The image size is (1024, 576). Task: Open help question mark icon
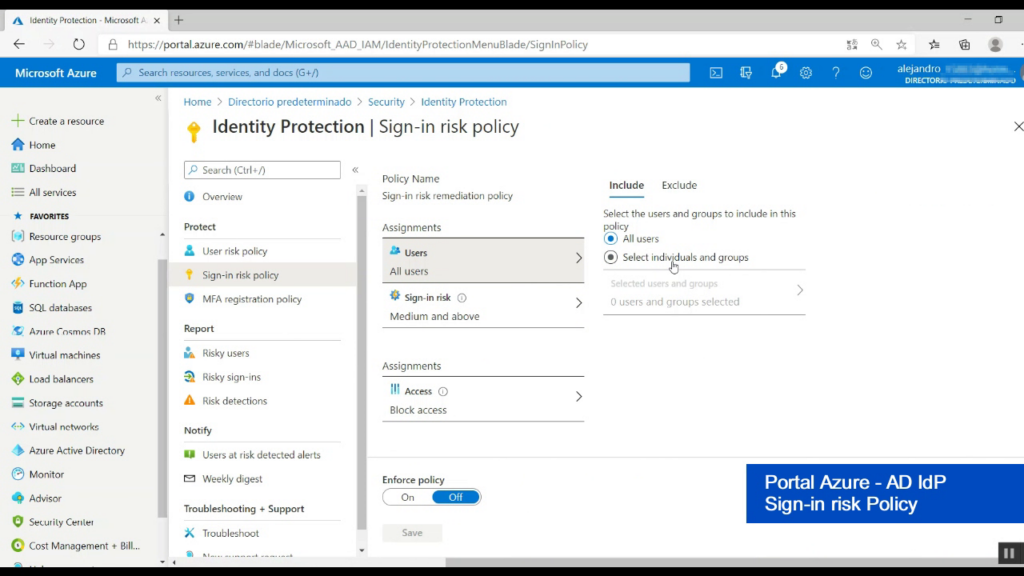click(x=836, y=72)
